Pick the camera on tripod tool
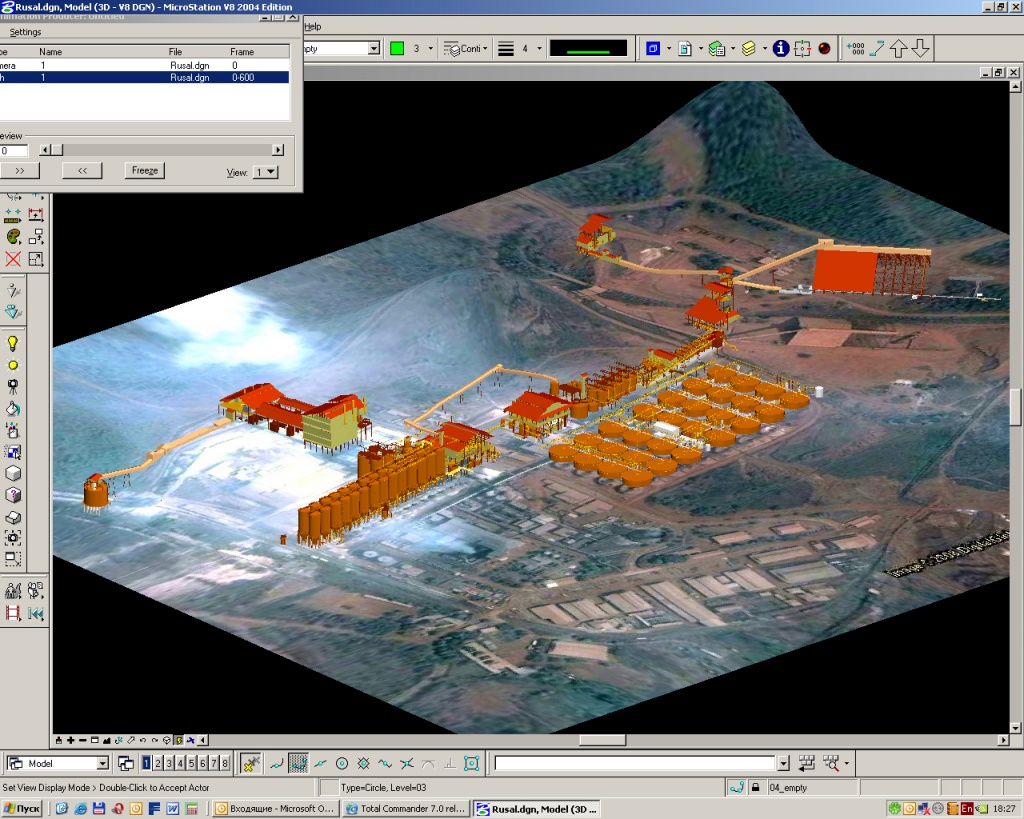The image size is (1024, 819). point(12,387)
